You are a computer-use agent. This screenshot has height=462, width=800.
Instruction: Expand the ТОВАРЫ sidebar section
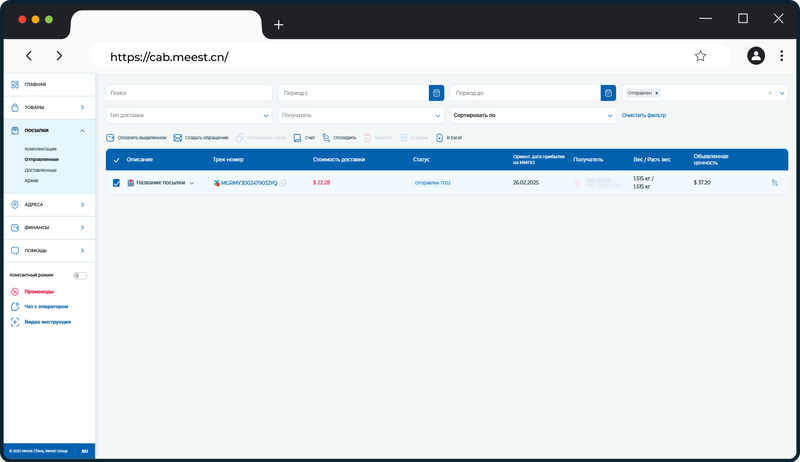(49, 108)
